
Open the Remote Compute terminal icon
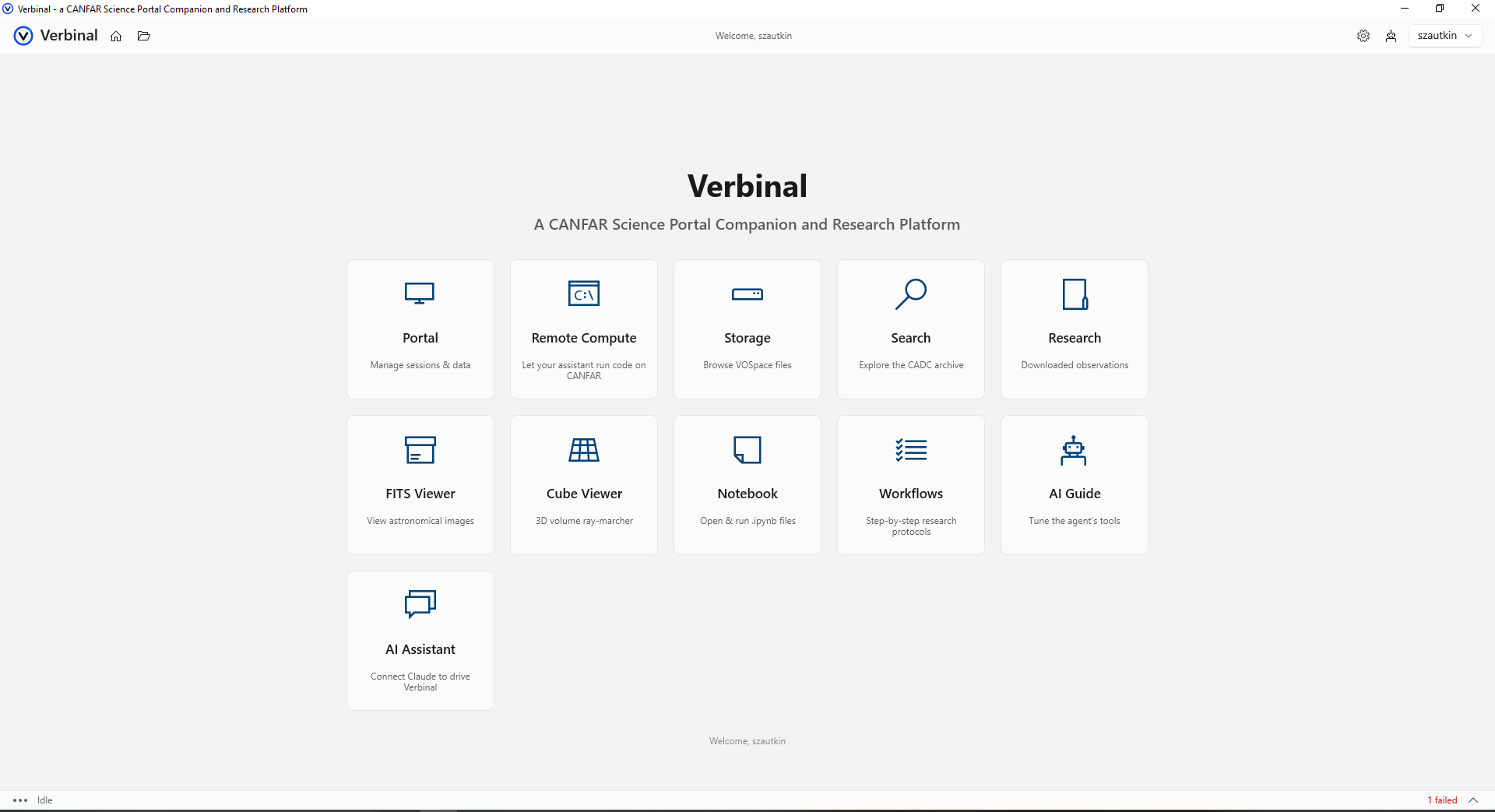coord(584,294)
